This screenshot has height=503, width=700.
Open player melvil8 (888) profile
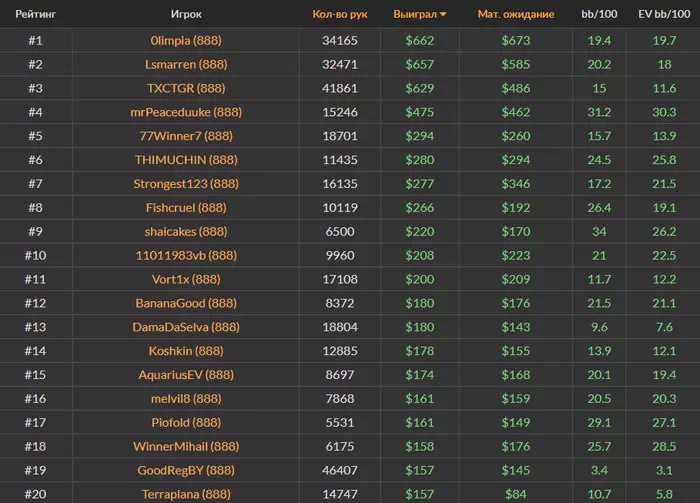tap(186, 399)
